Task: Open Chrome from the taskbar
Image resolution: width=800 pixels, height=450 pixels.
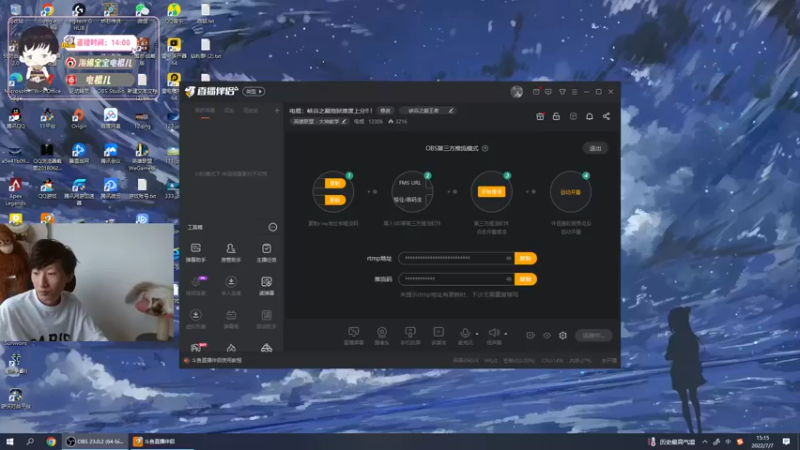Action: (x=51, y=442)
